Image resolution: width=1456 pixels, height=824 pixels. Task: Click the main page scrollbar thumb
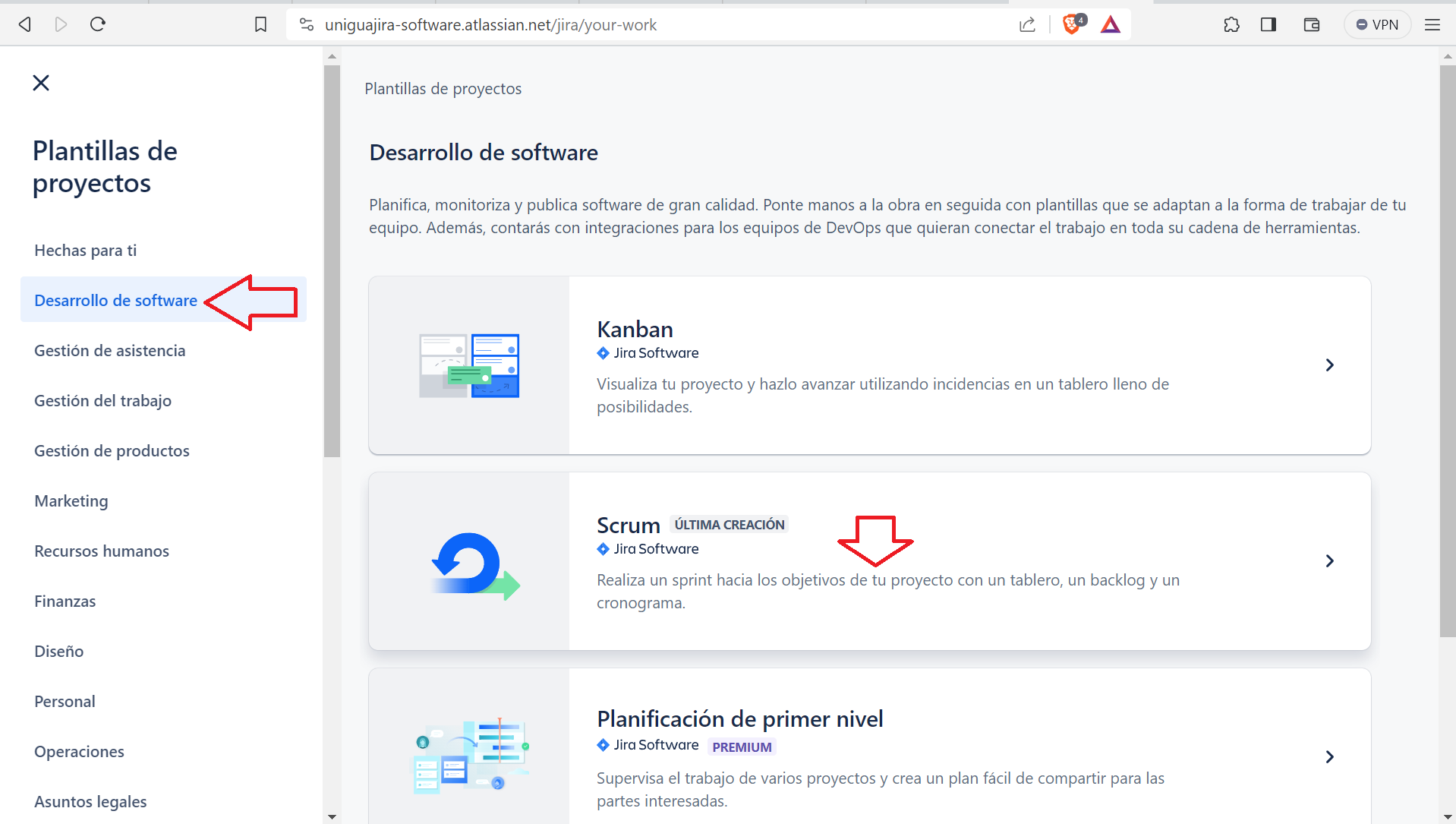click(x=1448, y=351)
